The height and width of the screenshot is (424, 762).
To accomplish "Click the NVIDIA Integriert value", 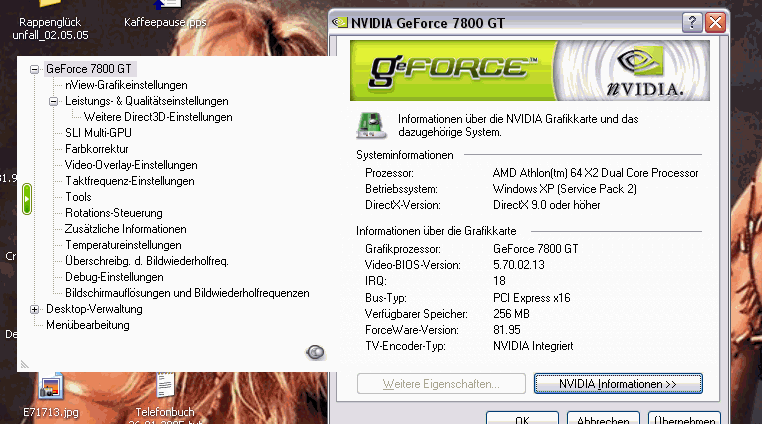I will click(533, 346).
